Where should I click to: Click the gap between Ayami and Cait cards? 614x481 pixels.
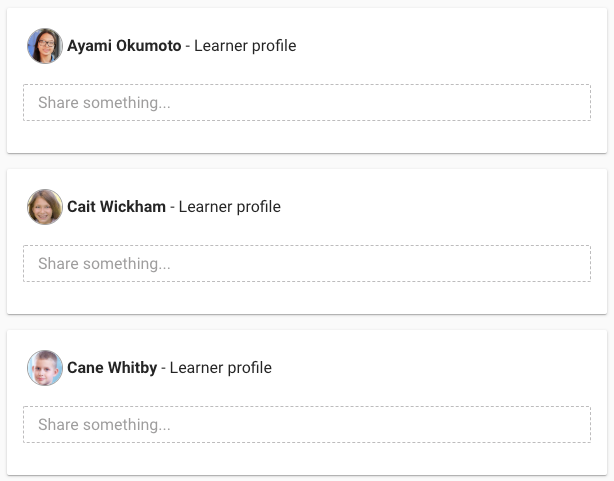(306, 161)
